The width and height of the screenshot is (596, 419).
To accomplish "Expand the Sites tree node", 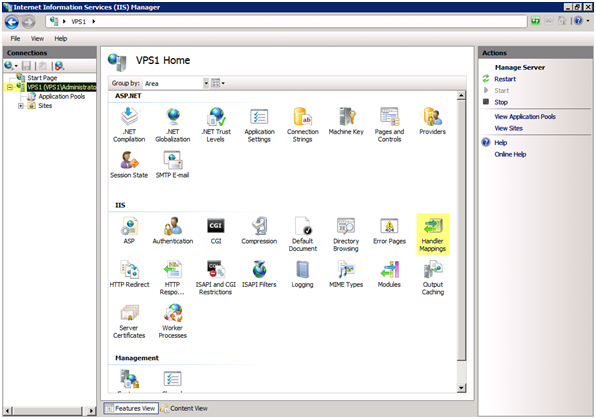I will click(21, 106).
